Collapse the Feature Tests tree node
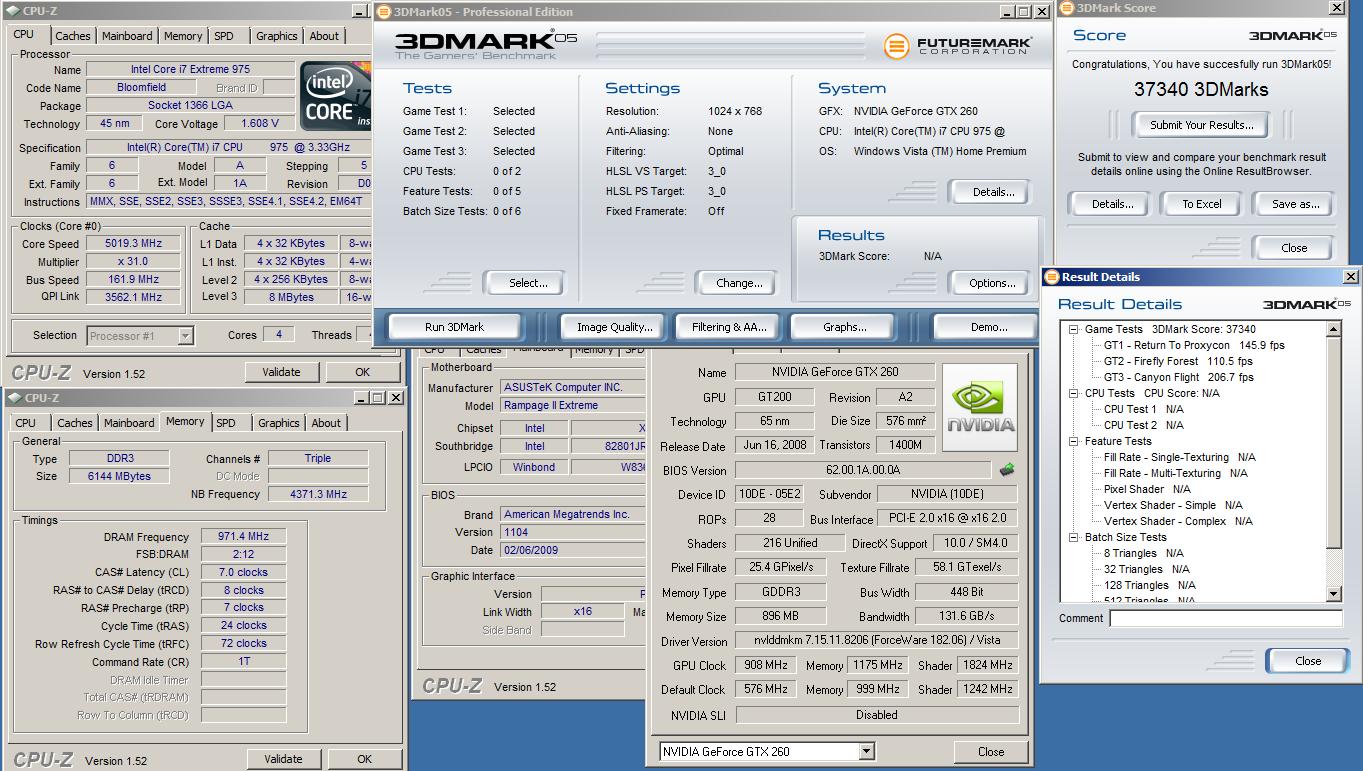 [1073, 441]
